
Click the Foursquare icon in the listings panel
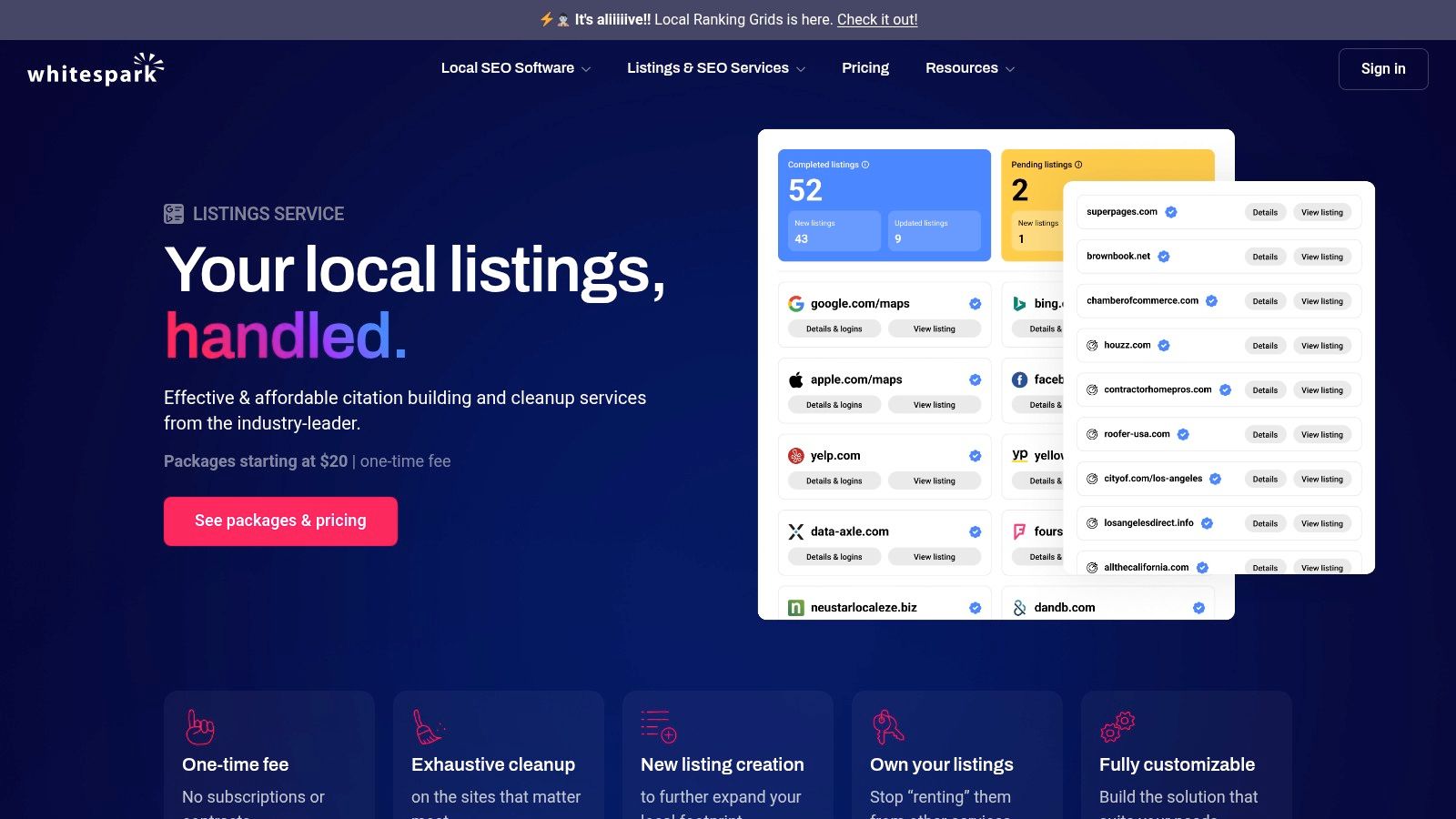pos(1018,531)
